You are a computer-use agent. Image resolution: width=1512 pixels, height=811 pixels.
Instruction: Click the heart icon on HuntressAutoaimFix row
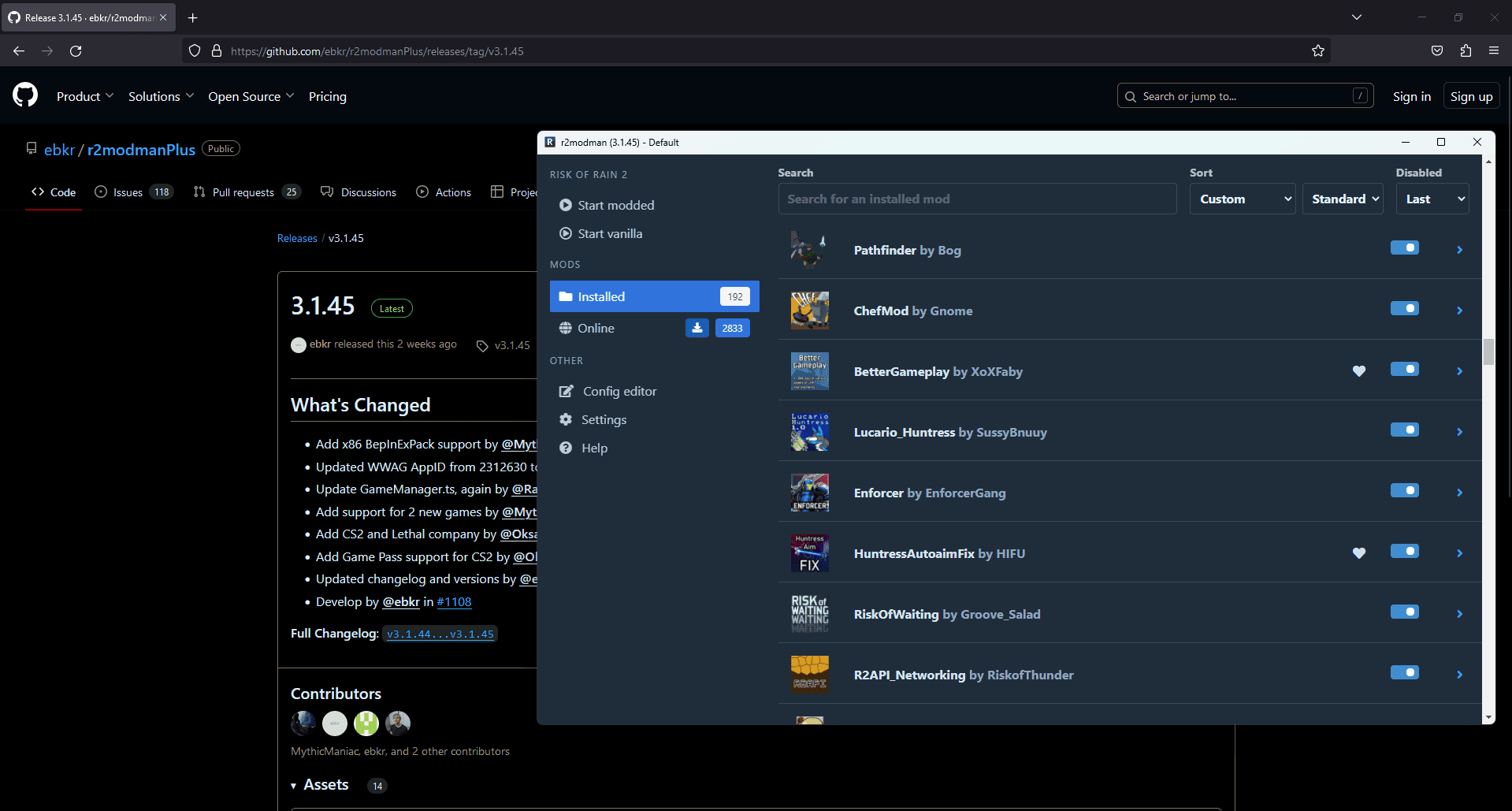[x=1359, y=553]
